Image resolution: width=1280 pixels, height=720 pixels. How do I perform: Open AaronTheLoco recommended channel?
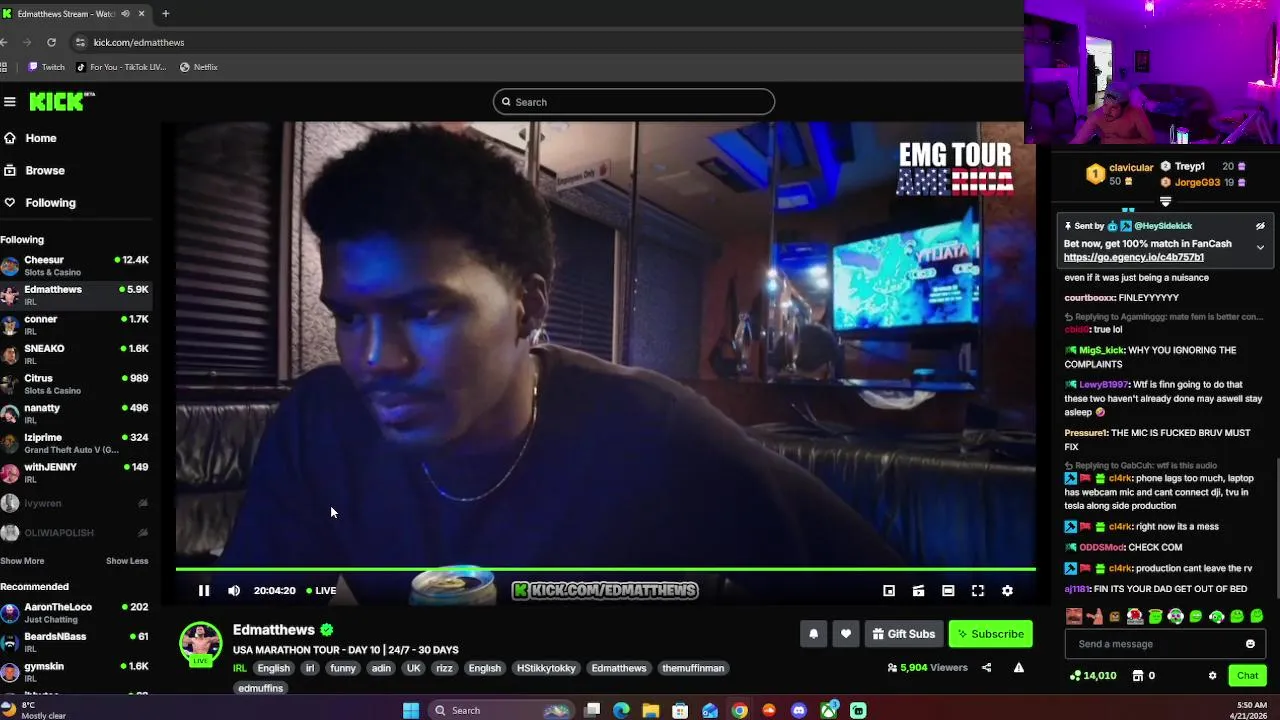coord(76,613)
